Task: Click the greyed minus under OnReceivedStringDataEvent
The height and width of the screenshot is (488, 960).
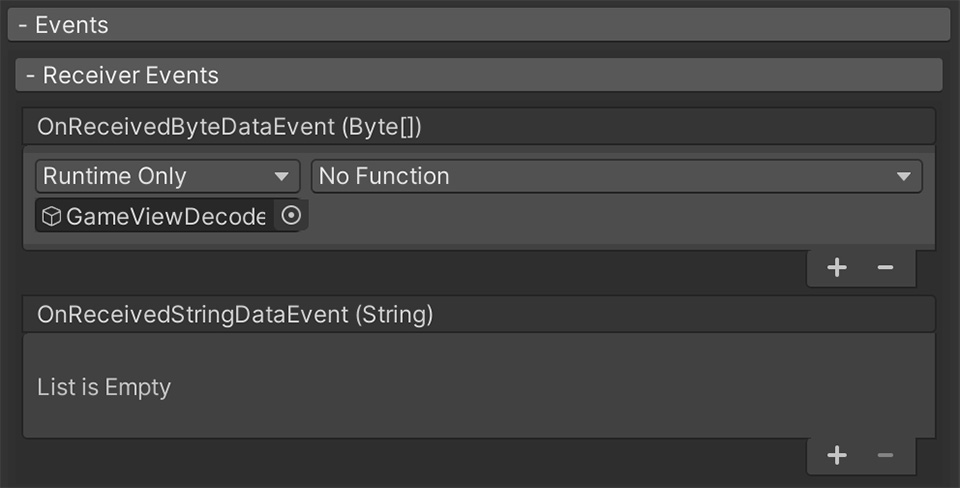Action: 885,456
